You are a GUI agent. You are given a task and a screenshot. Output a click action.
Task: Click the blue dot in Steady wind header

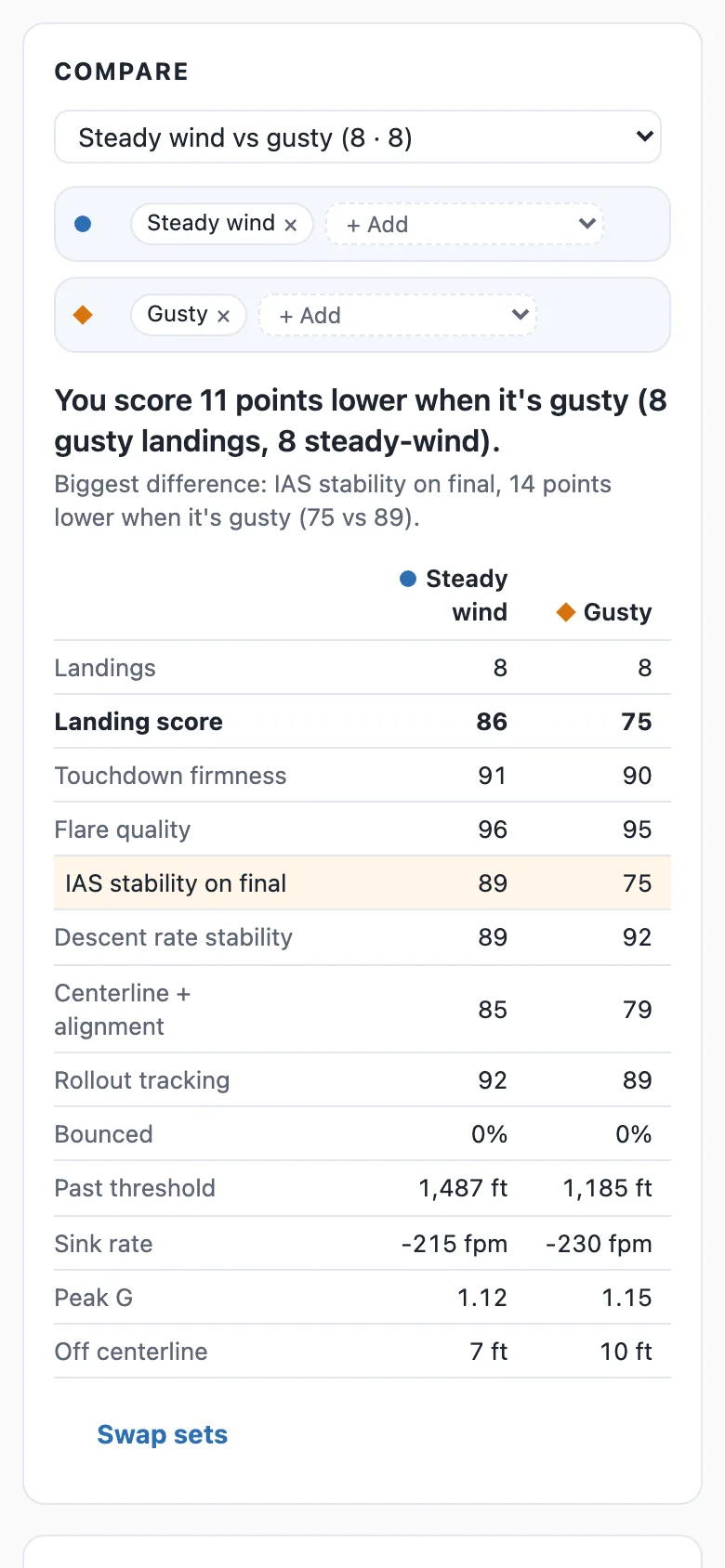click(x=407, y=579)
